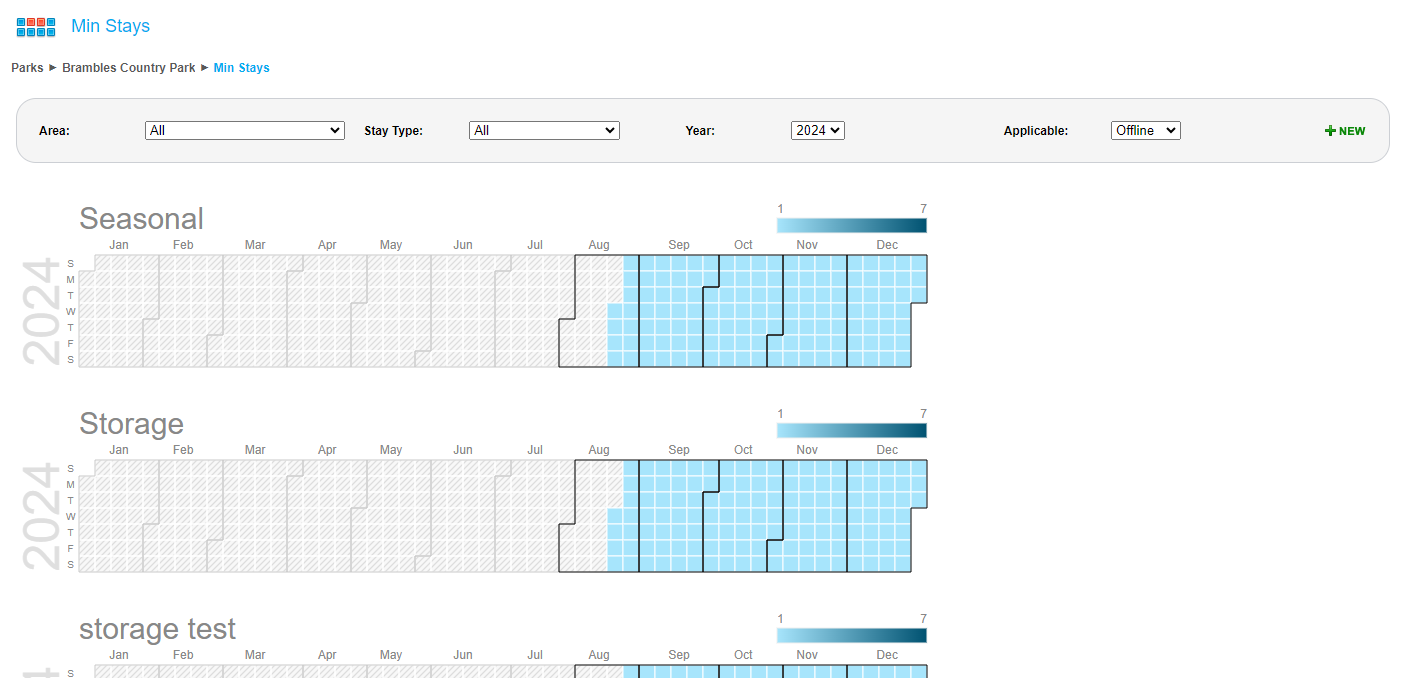Click a hatched May day in Storage calendar
The height and width of the screenshot is (678, 1404).
(x=391, y=516)
